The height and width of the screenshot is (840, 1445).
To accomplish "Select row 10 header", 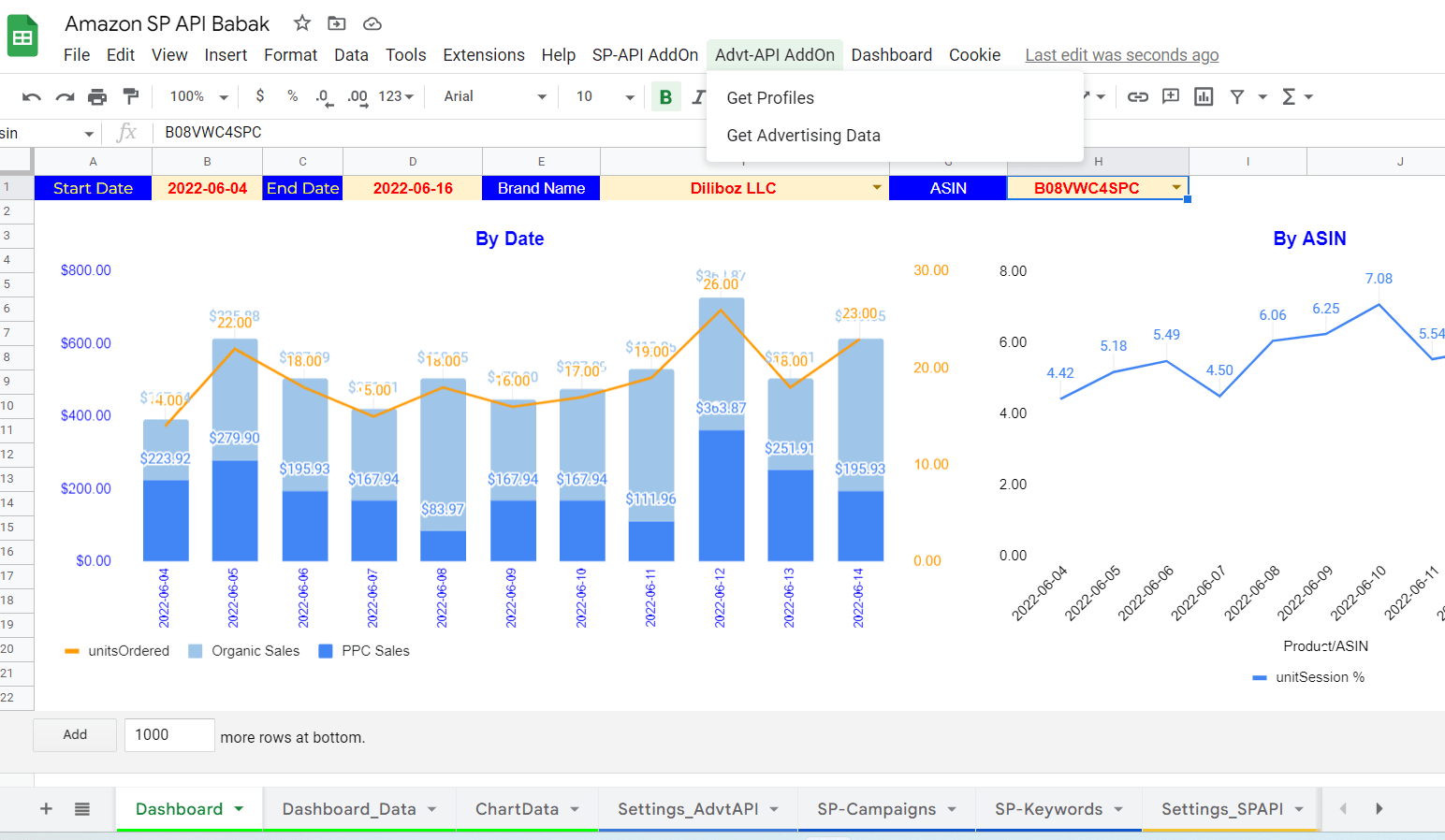I will point(17,406).
